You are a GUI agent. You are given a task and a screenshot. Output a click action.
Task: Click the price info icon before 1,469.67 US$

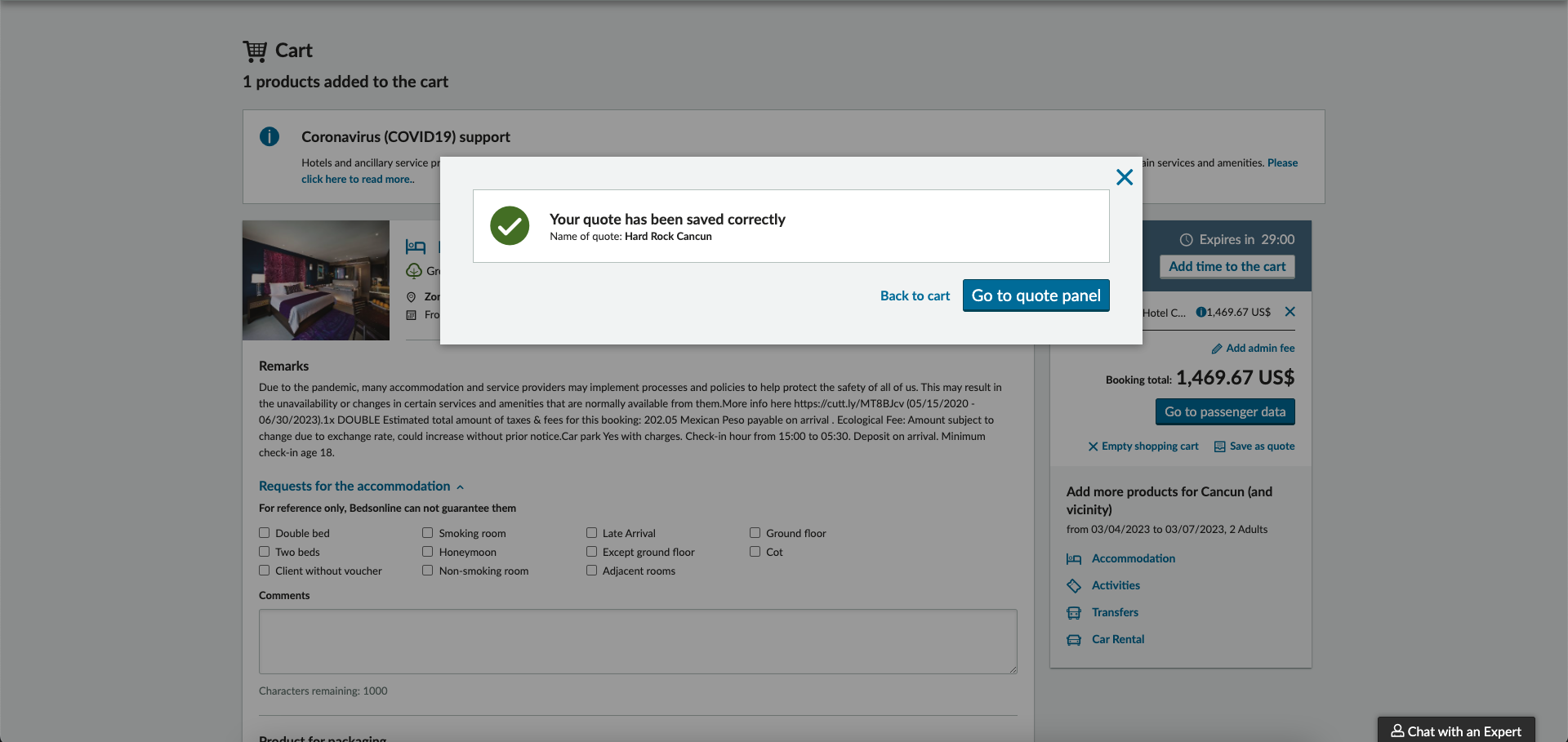tap(1200, 312)
